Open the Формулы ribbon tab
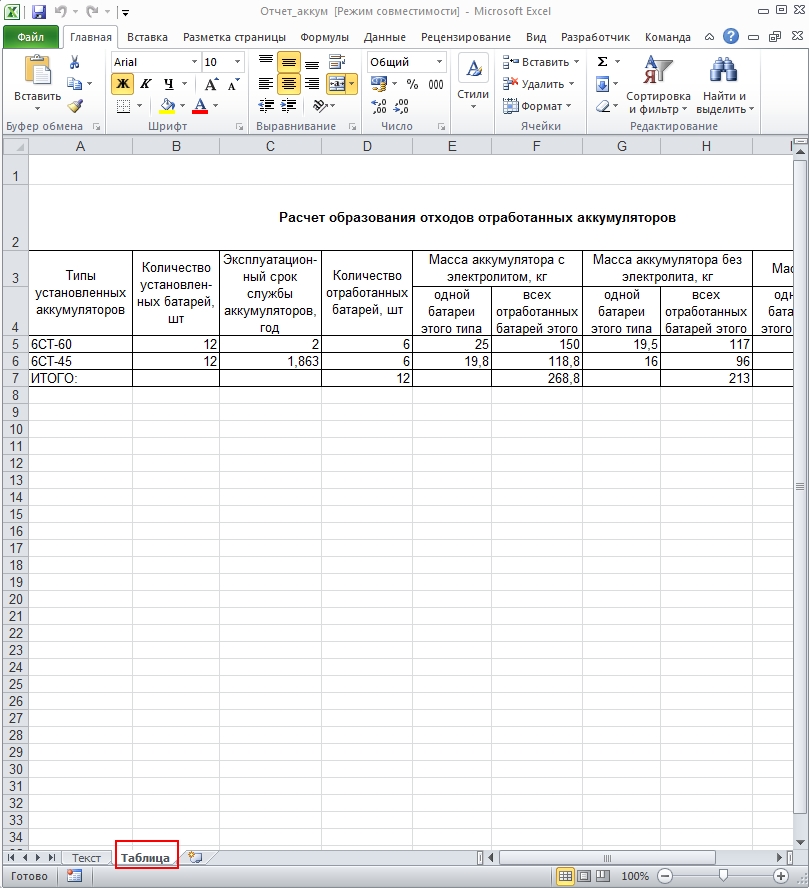Image resolution: width=809 pixels, height=888 pixels. click(324, 37)
